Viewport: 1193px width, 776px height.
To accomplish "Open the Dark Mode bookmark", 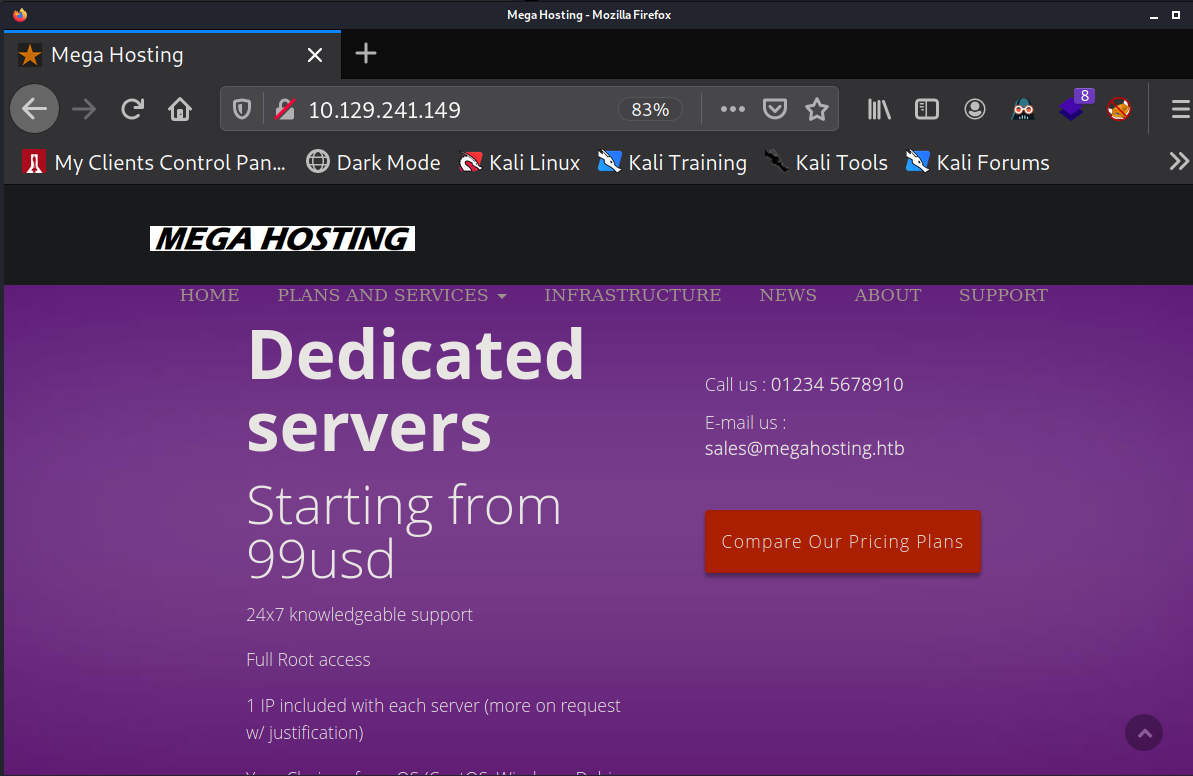I will tap(374, 162).
